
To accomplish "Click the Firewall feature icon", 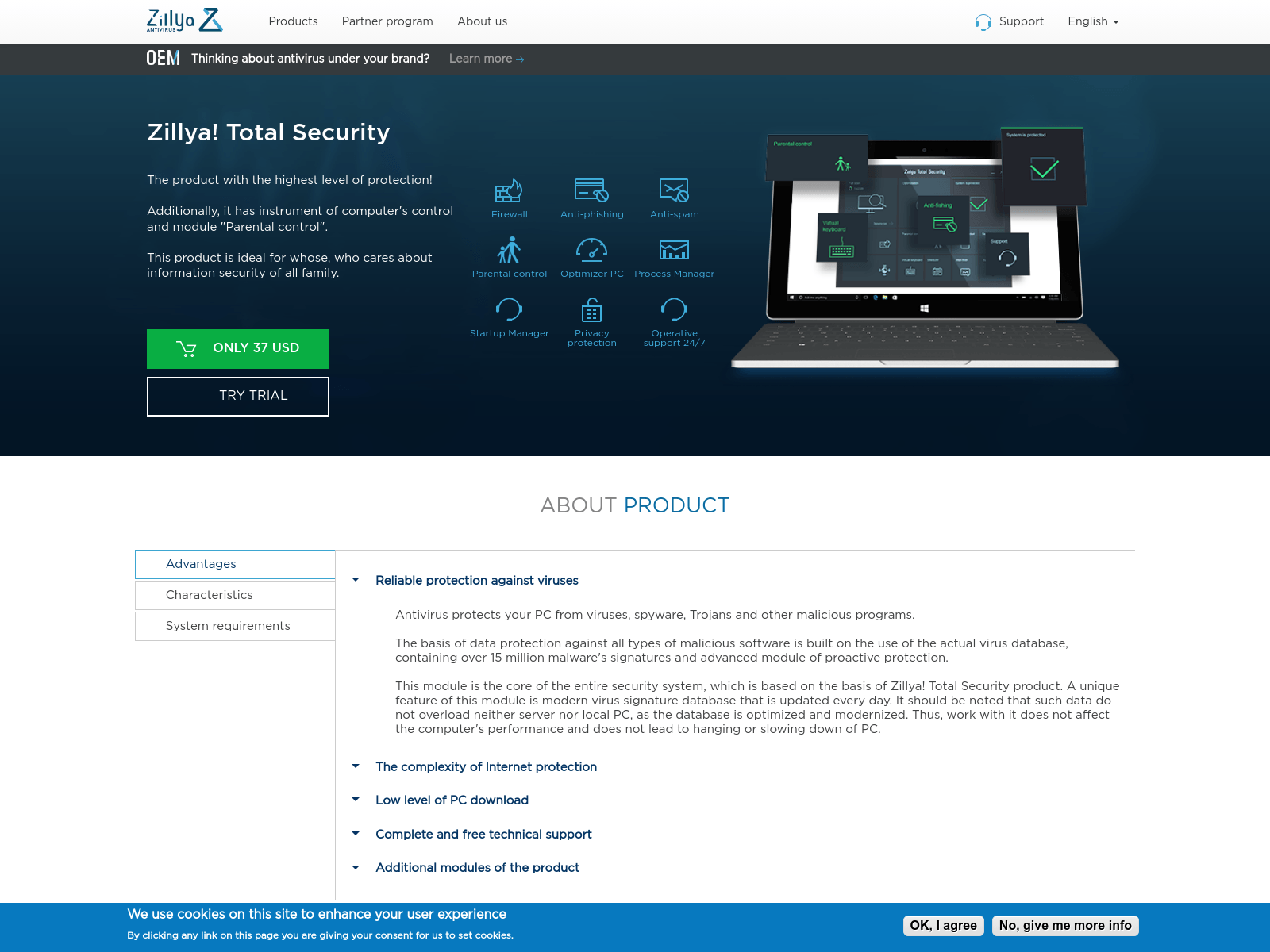I will click(509, 190).
